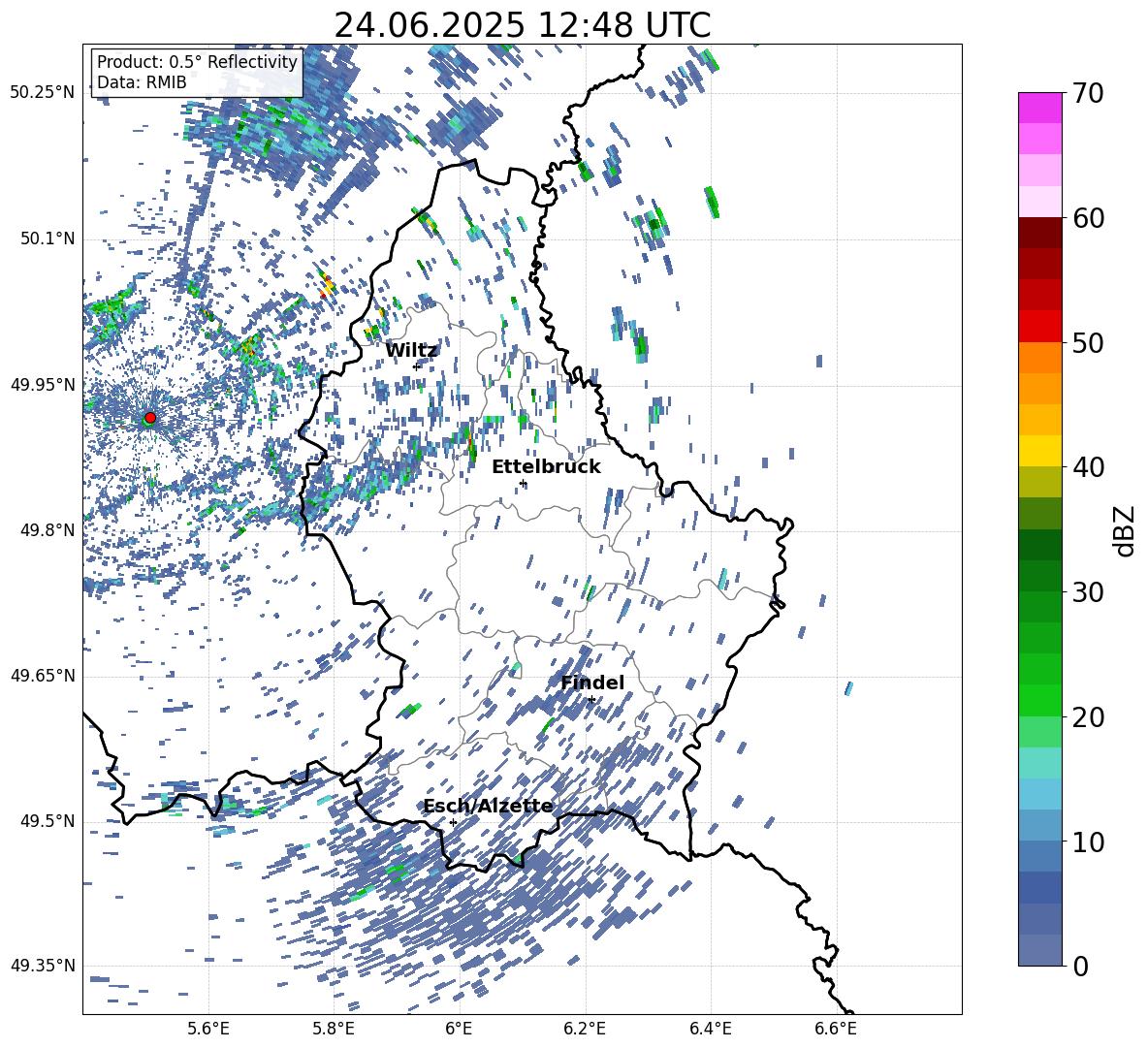1148x1048 pixels.
Task: Click the colorbar tick label 40
Action: (1088, 467)
